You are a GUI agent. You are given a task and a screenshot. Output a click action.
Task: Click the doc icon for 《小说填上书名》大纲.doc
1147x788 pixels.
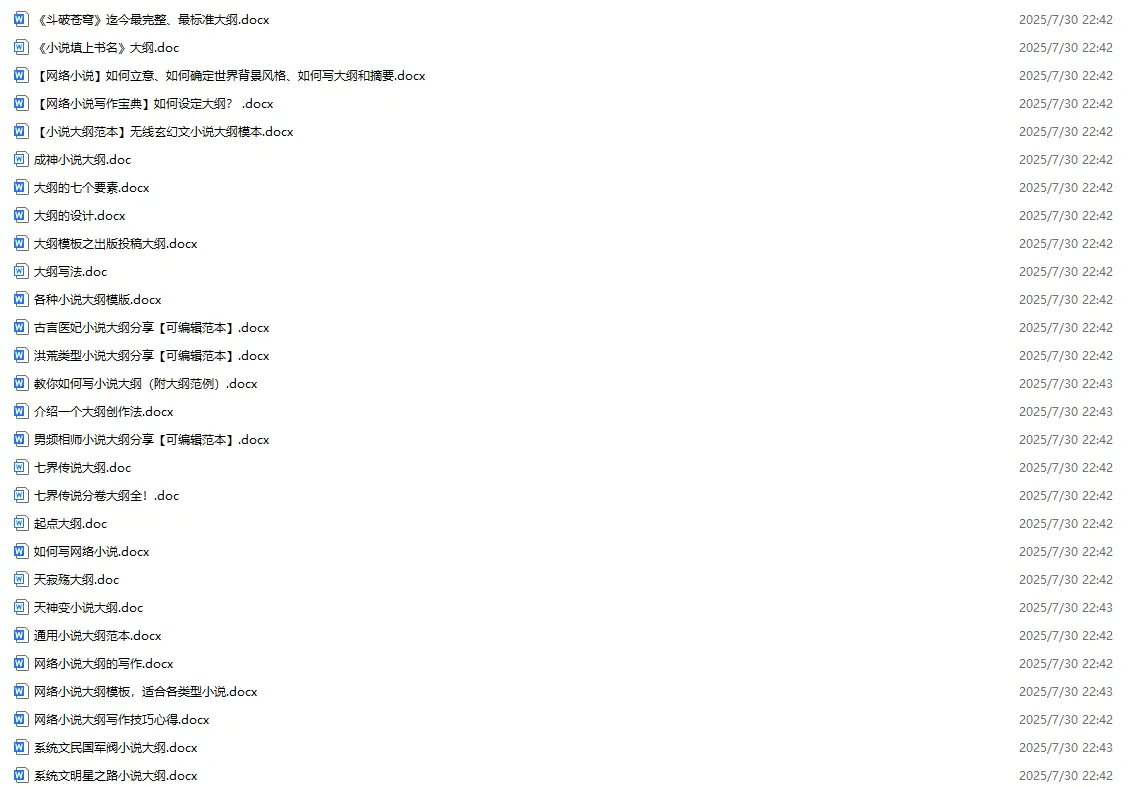[20, 48]
